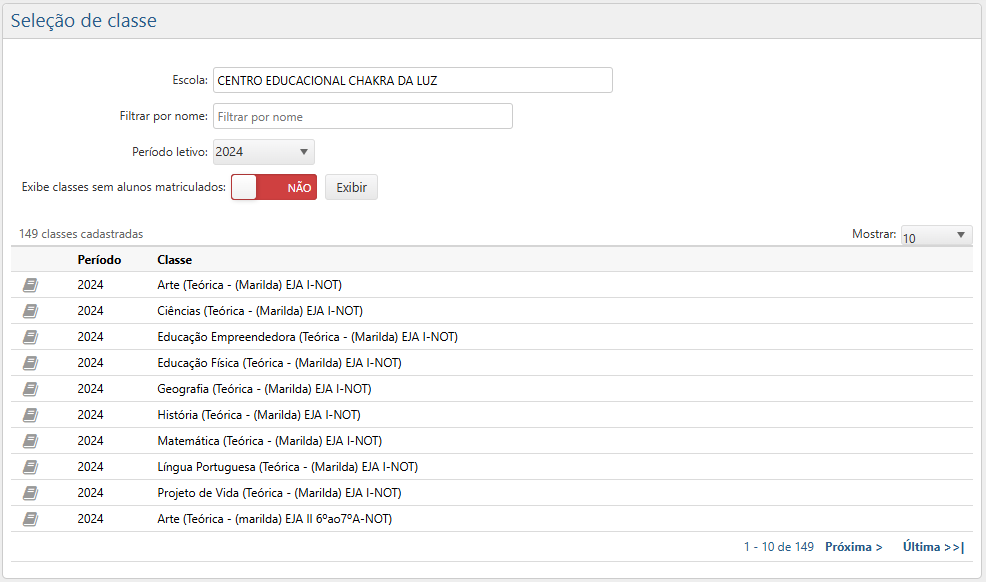This screenshot has width=986, height=582.
Task: Toggle the show classes without students switch
Action: click(274, 187)
